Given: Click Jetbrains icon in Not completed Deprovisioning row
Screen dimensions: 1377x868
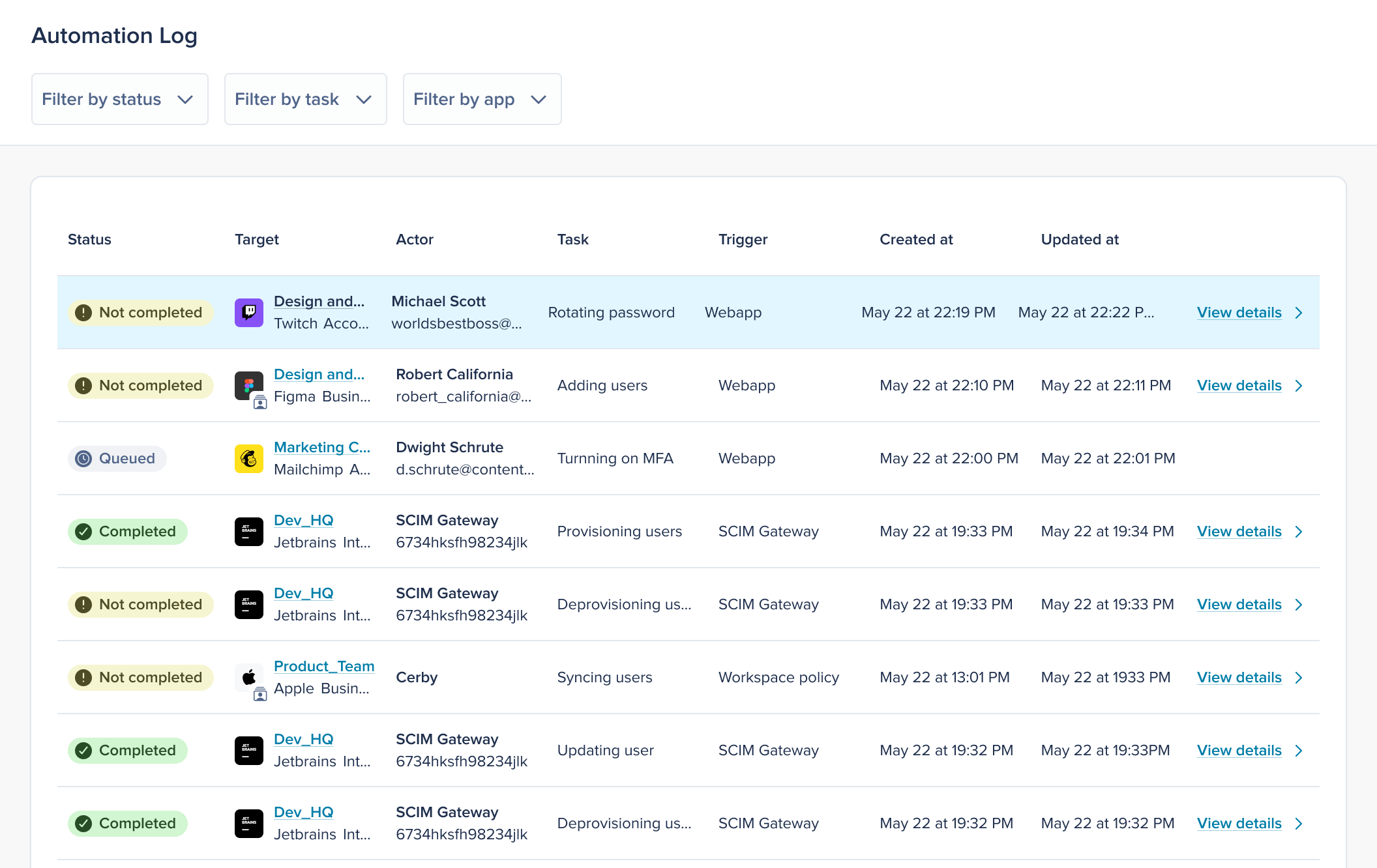Looking at the screenshot, I should pyautogui.click(x=248, y=605).
